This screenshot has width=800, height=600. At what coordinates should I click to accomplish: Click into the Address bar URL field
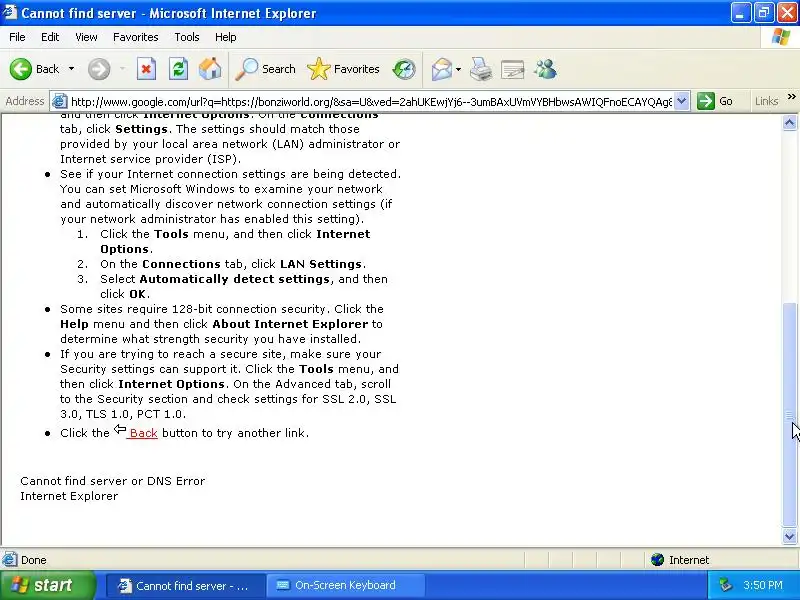pos(371,102)
